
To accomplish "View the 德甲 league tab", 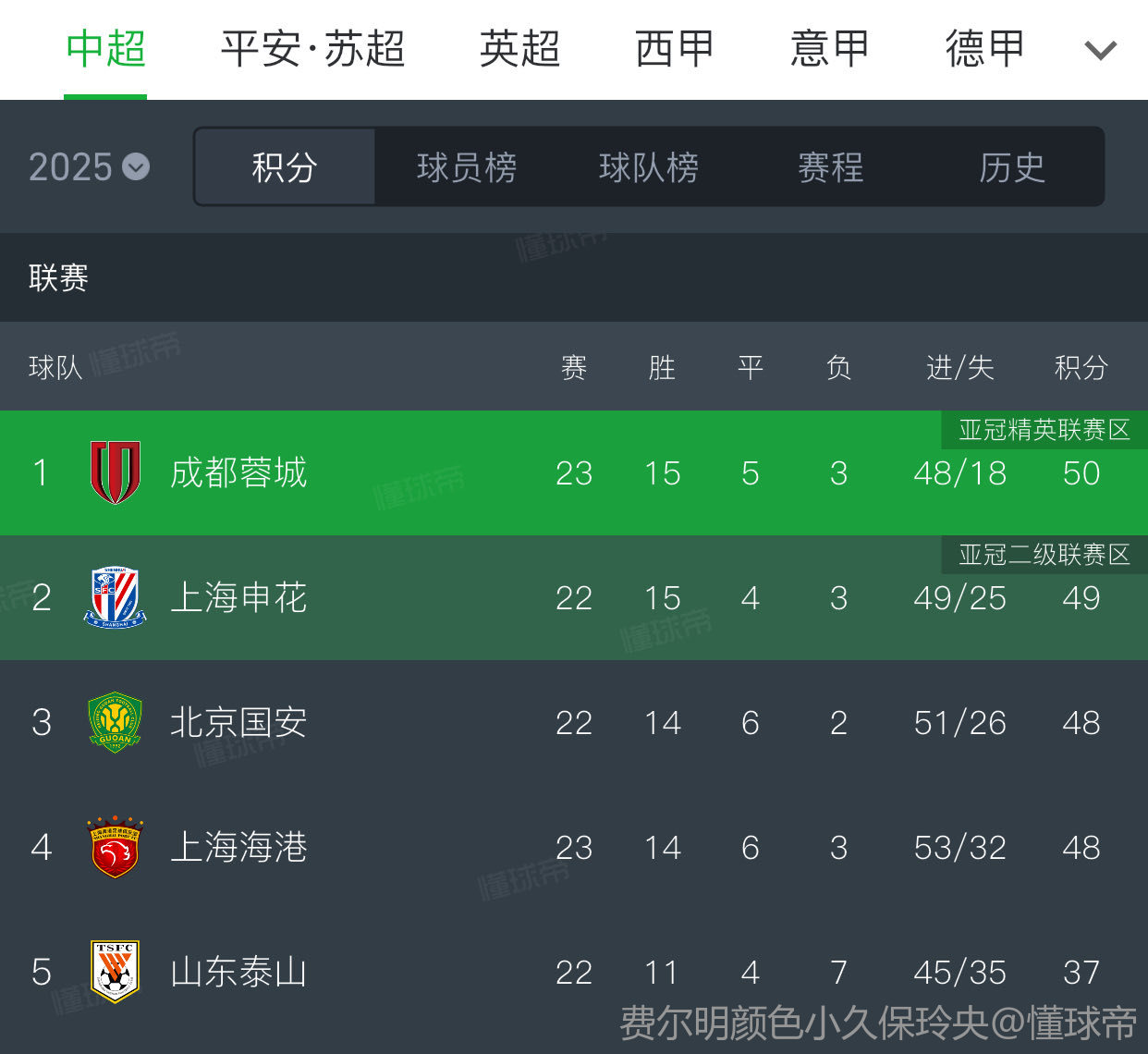I will tap(985, 49).
